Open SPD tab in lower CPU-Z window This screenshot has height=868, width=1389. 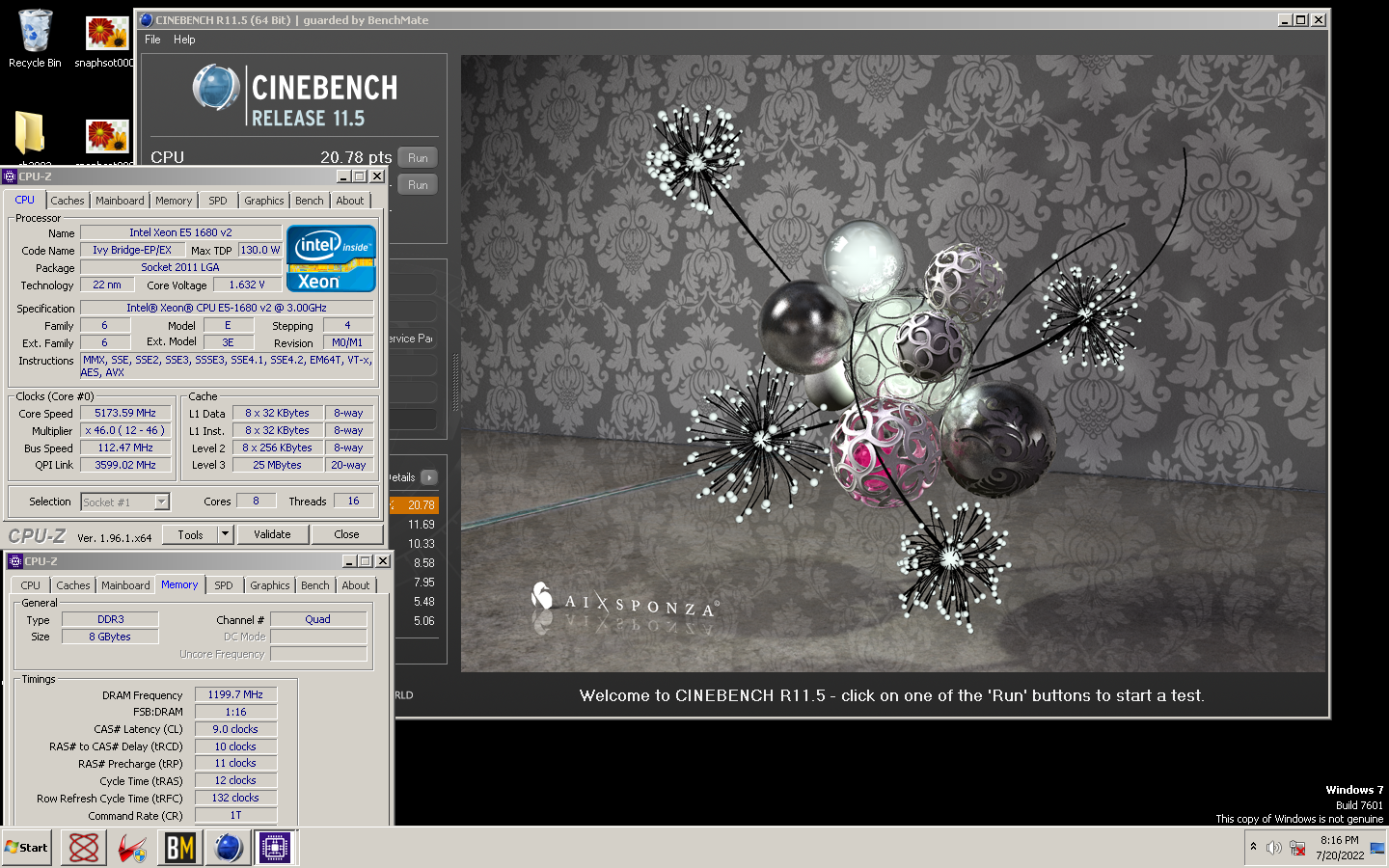coord(224,585)
